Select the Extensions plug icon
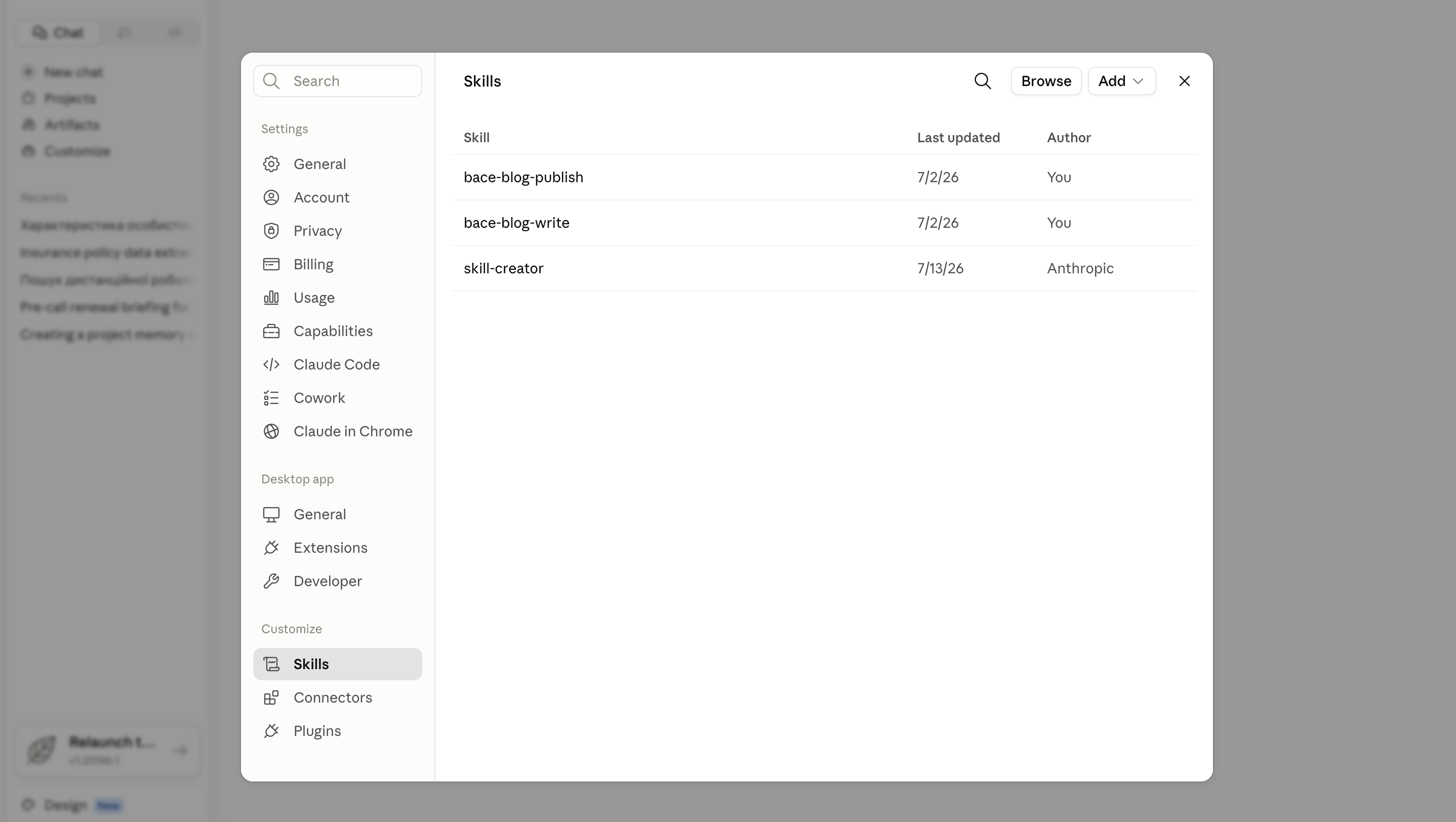This screenshot has width=1456, height=822. pyautogui.click(x=271, y=548)
